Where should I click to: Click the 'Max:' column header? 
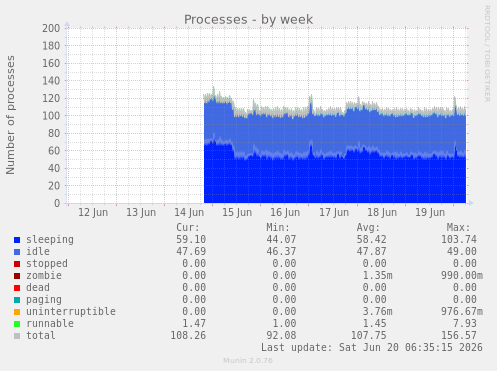[458, 227]
